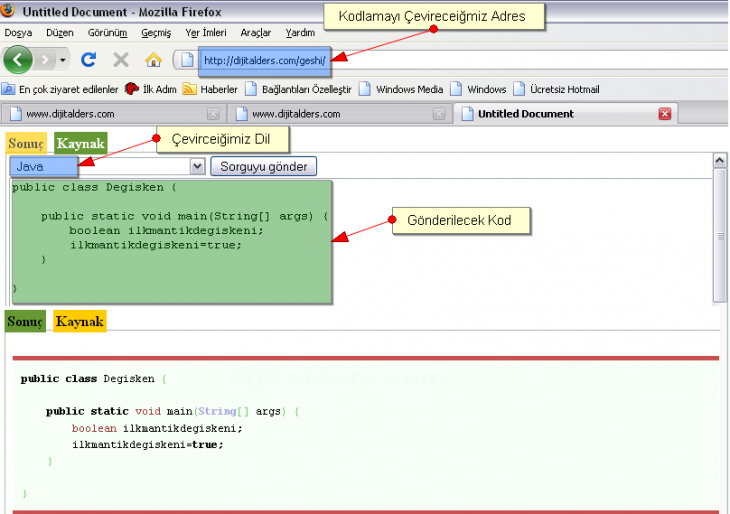Click the 'ilkmantikdegiskeni=true;' highlighted result line
The image size is (730, 514).
(148, 445)
